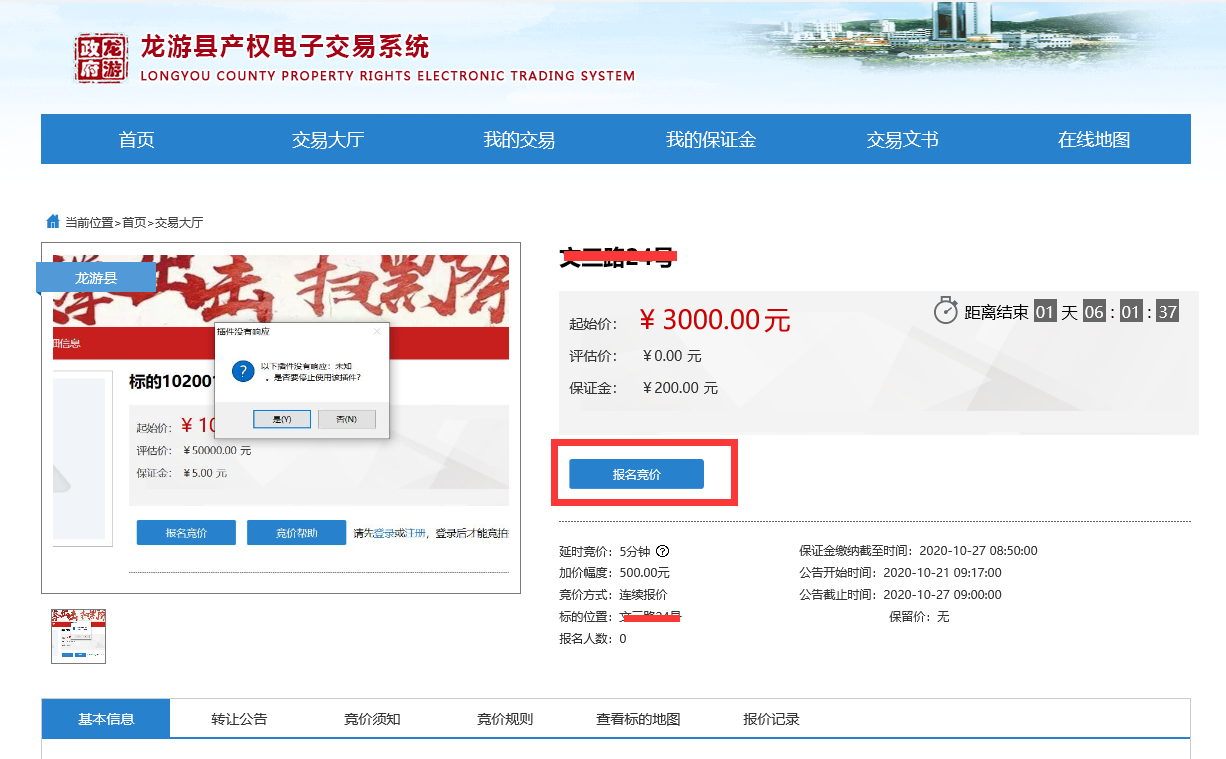
Task: Click the 首页 link in the breadcrumb
Action: pos(134,223)
